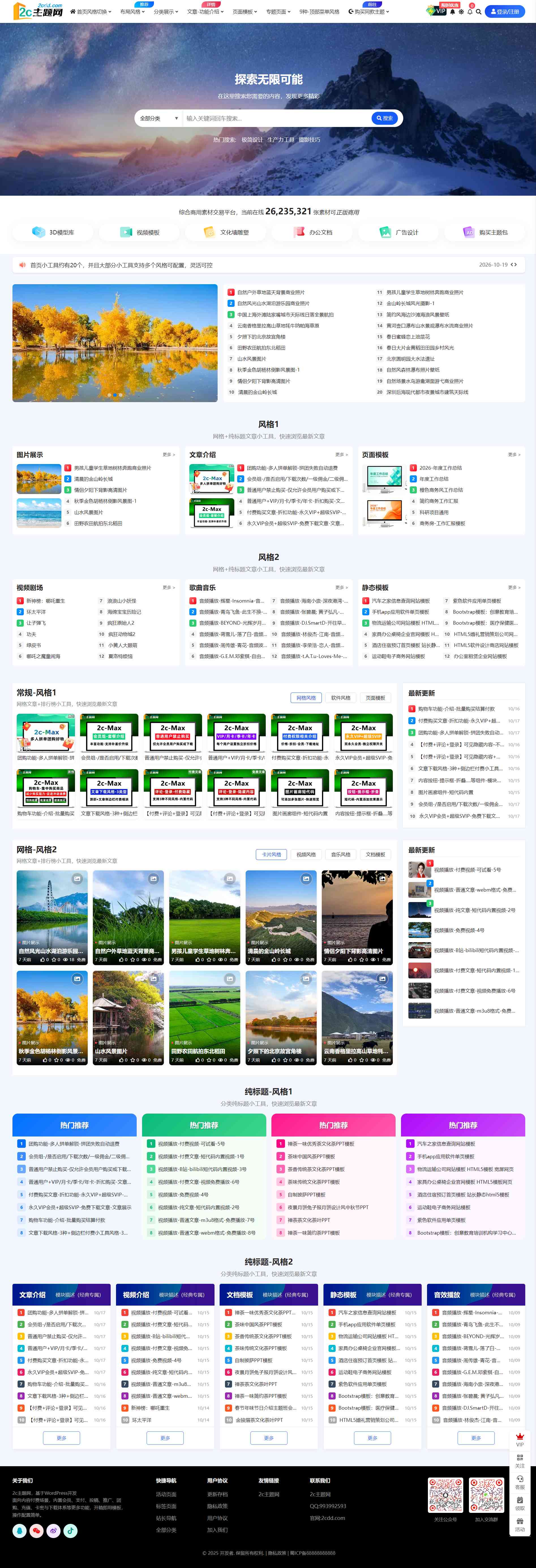Click the Weibo icon in footer
This screenshot has height=1568, width=536.
click(53, 1530)
